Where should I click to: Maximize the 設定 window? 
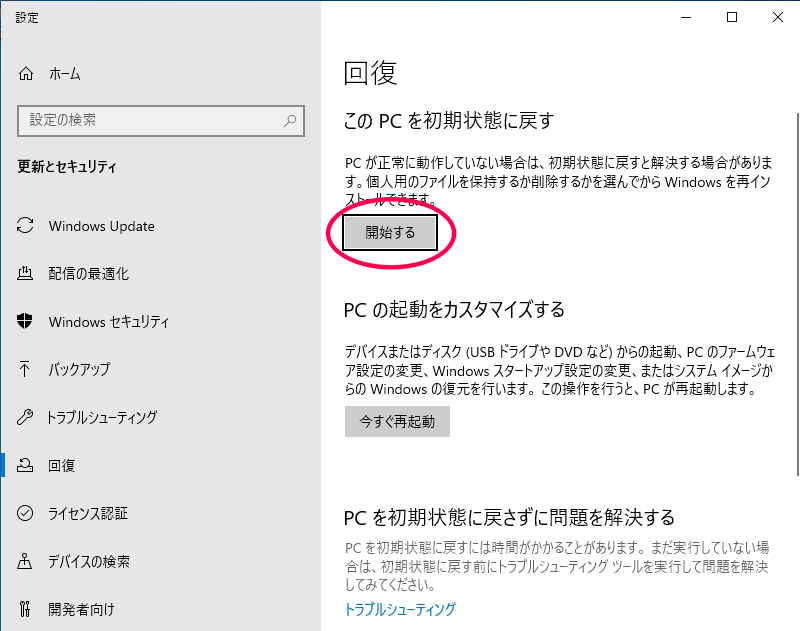click(x=732, y=17)
